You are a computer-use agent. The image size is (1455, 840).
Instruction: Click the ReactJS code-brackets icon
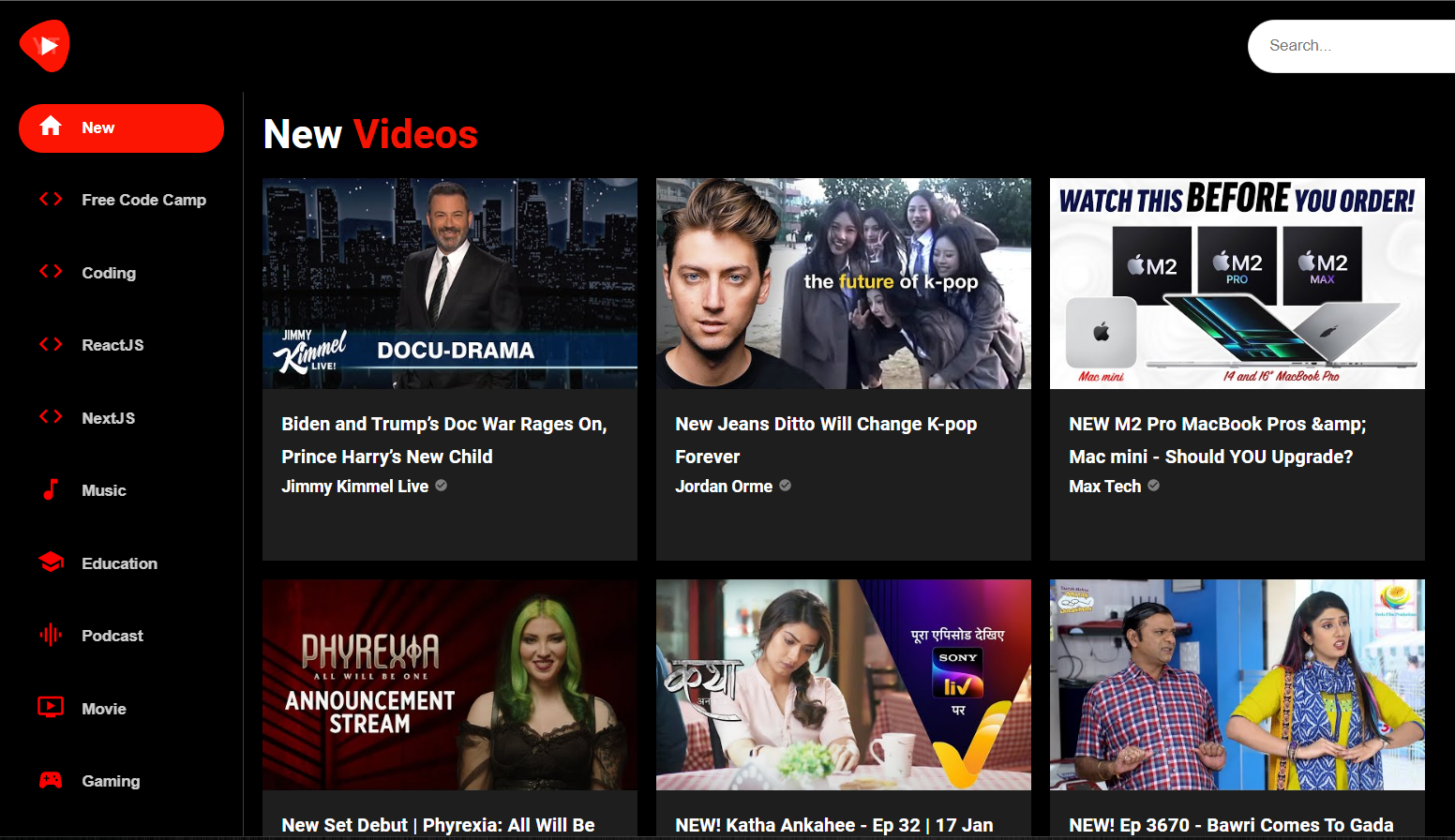point(51,344)
